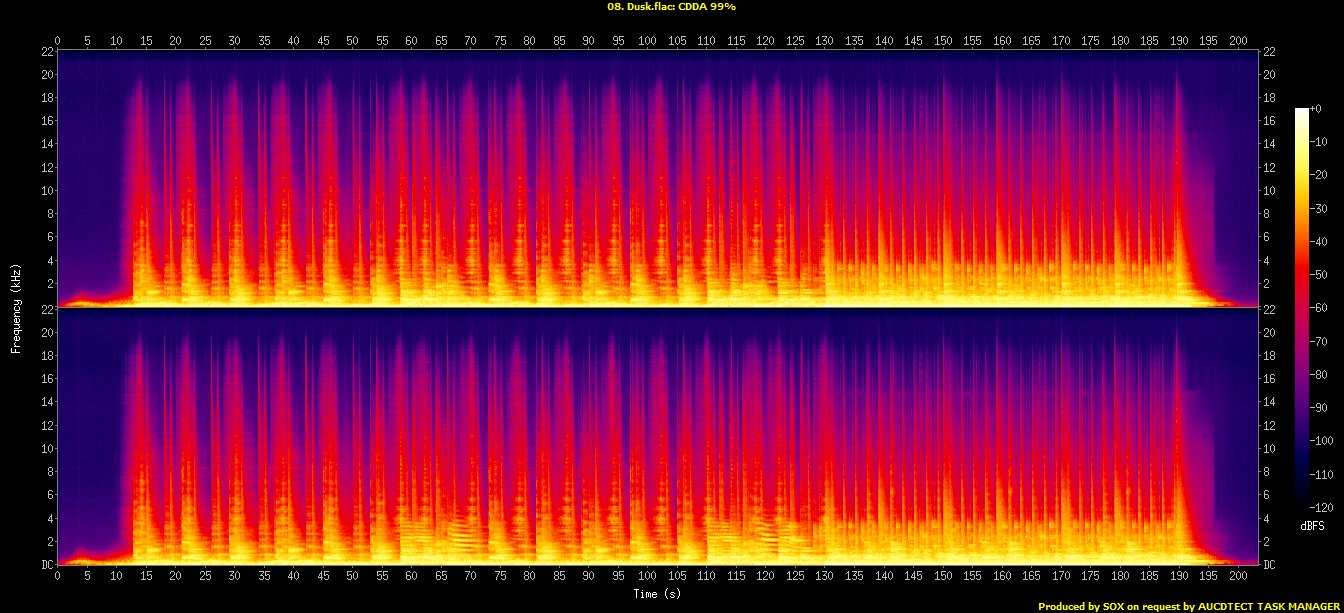Click the "190" tick on the top time axis
This screenshot has width=1344, height=613.
1180,40
